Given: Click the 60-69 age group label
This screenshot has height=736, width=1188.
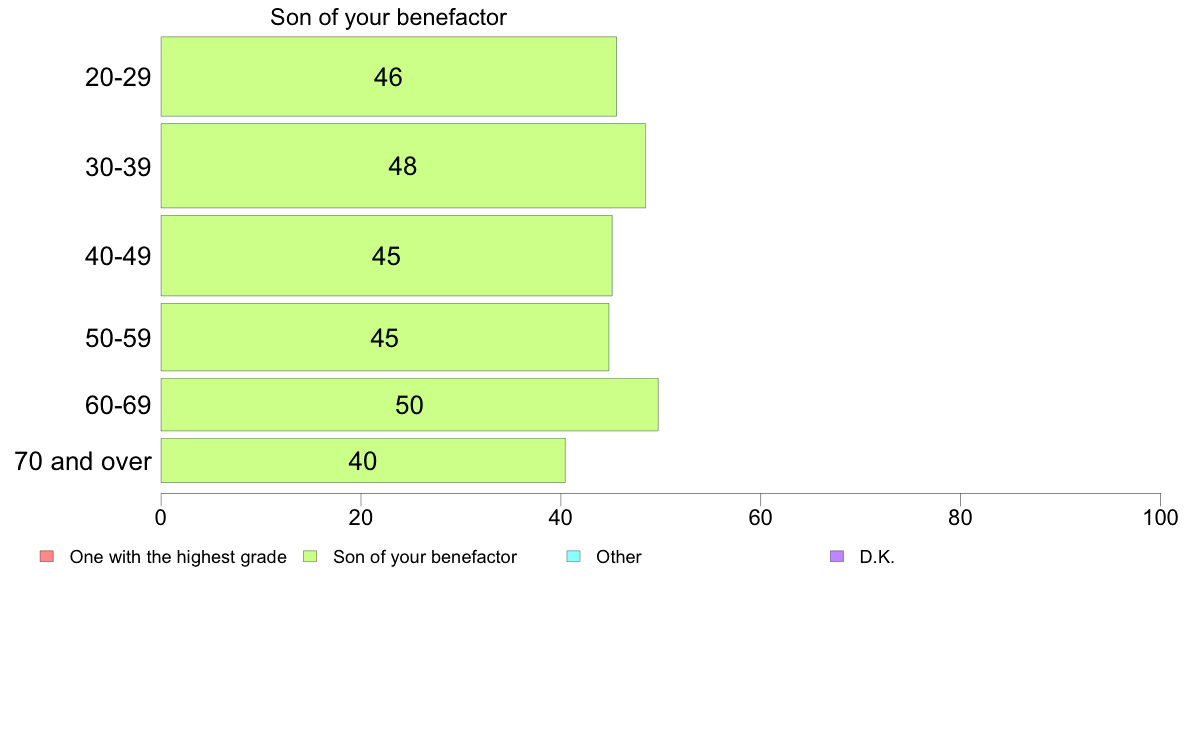Looking at the screenshot, I should (118, 405).
